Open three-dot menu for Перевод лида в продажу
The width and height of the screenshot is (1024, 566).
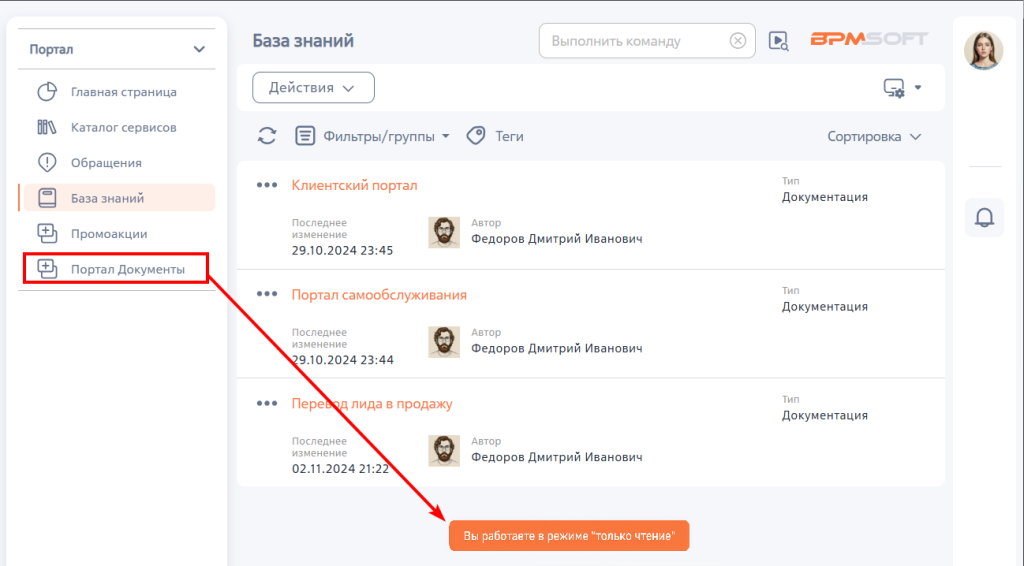[266, 403]
